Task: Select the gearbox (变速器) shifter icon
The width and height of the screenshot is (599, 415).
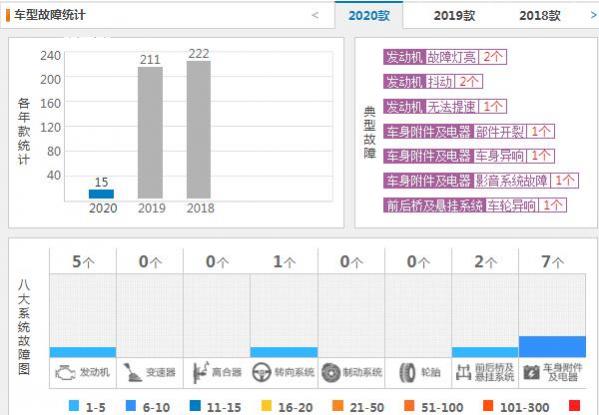Action: pos(133,372)
